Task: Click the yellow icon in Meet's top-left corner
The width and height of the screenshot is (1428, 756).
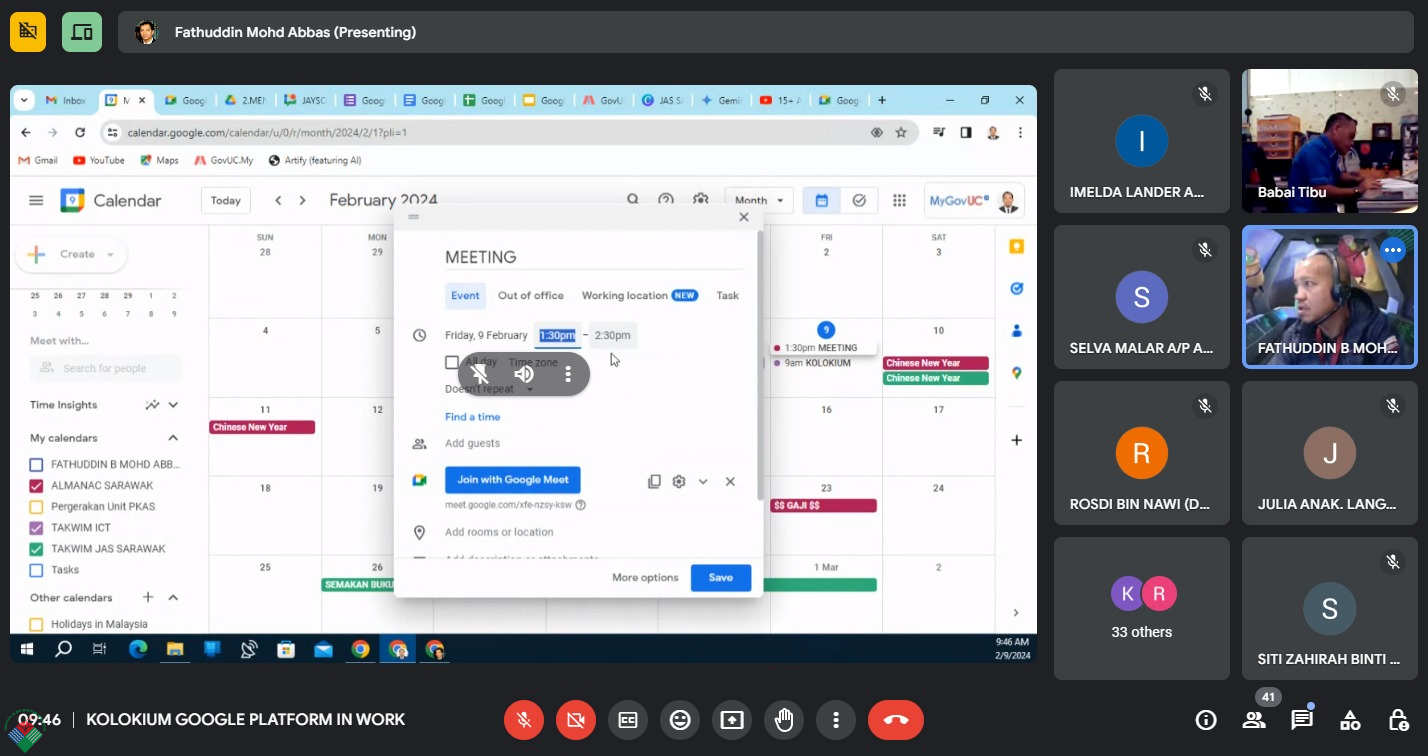Action: (28, 32)
